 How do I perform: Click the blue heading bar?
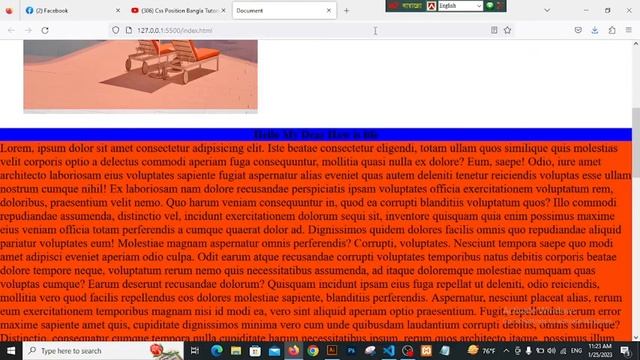coord(316,135)
